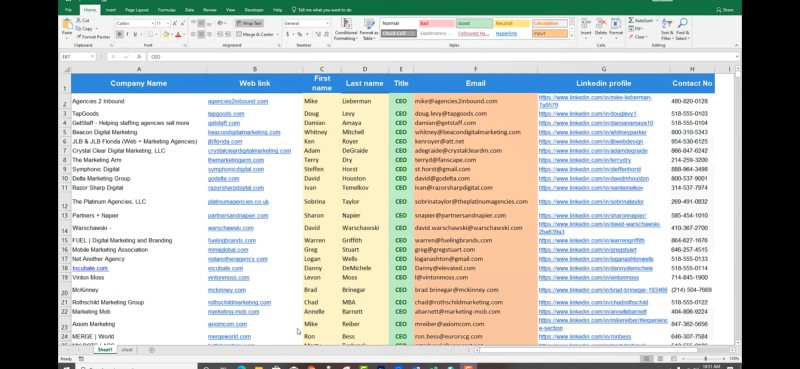Collapse the ribbon with arrow
Viewport: 800px width, 369px height.
tap(737, 45)
